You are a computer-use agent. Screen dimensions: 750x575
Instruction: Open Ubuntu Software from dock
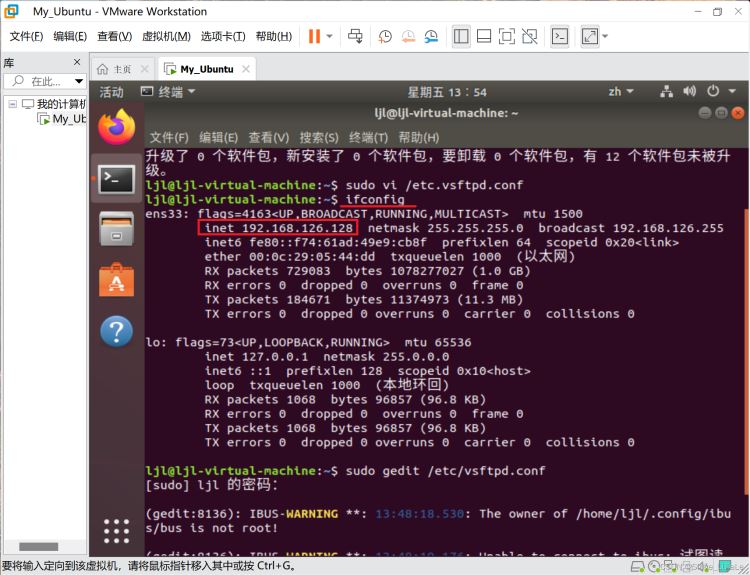(117, 279)
